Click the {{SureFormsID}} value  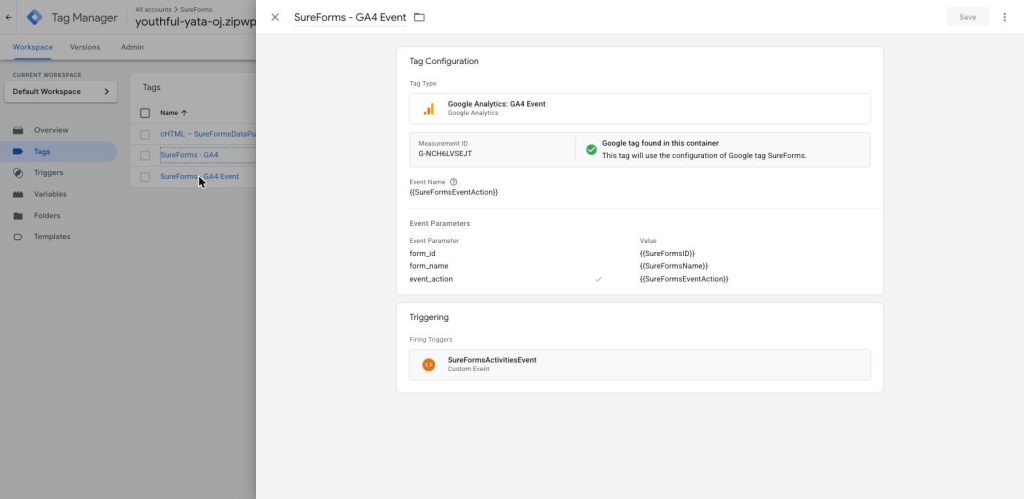pyautogui.click(x=667, y=253)
